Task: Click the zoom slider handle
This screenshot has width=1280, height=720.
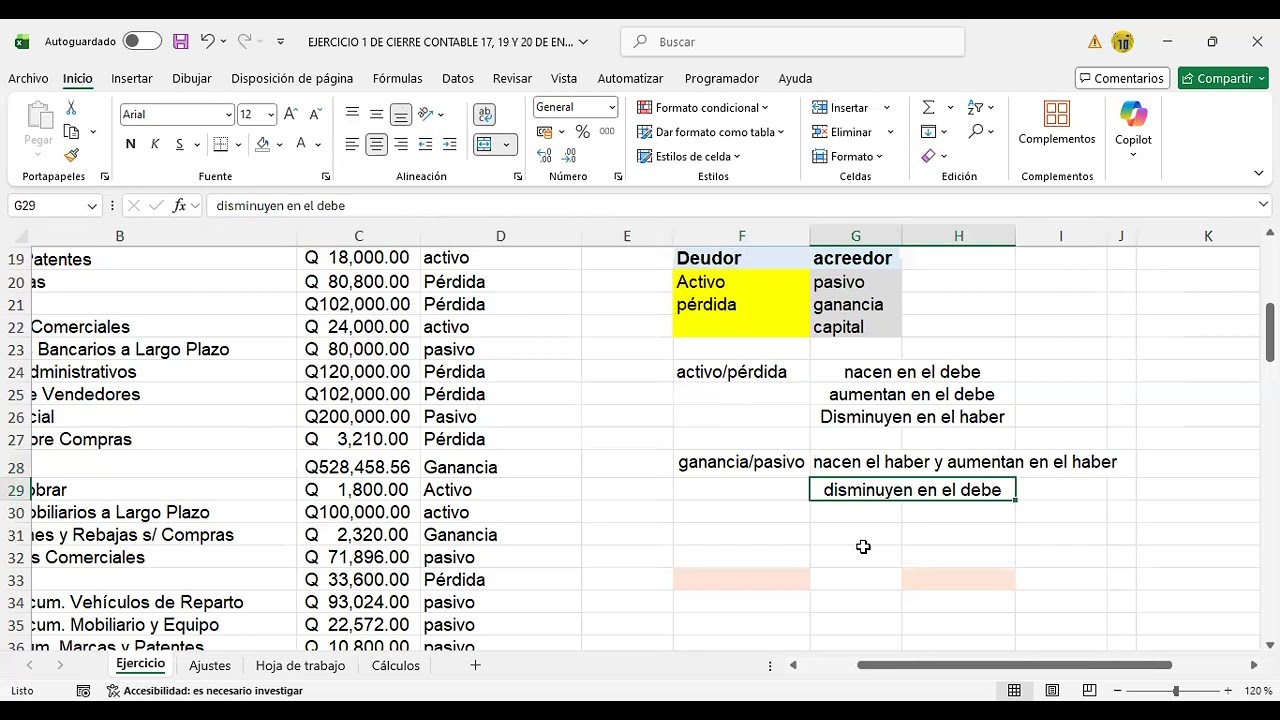Action: point(1176,691)
